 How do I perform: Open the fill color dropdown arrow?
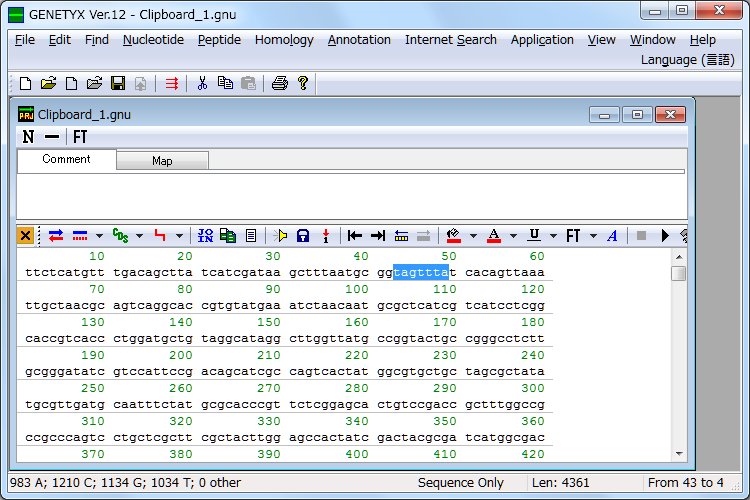tap(473, 235)
